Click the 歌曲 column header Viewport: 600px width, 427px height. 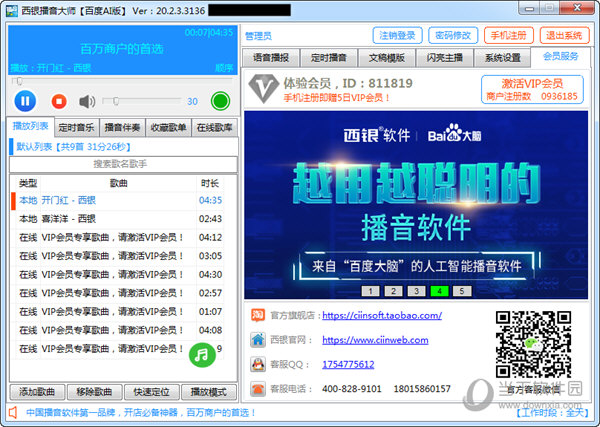click(x=118, y=184)
